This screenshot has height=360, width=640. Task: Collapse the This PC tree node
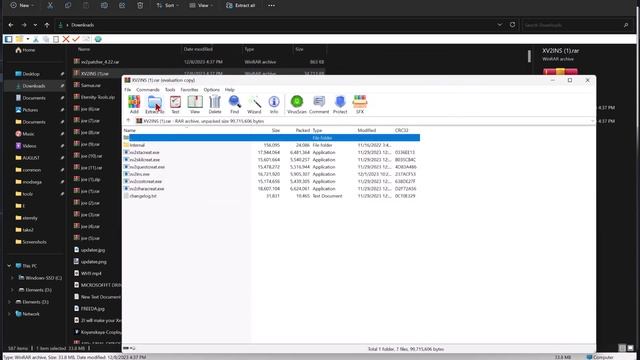(9, 266)
